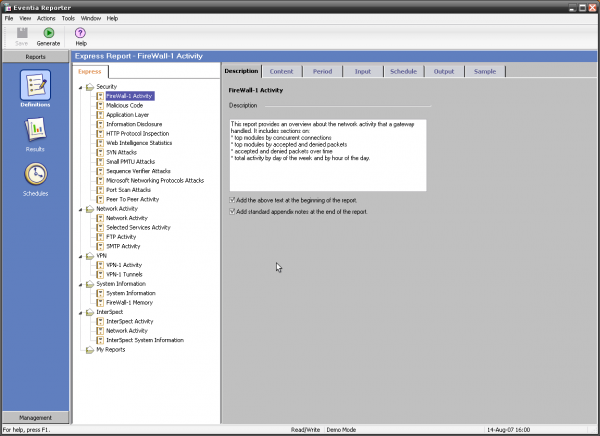Switch to the Sample tab

click(485, 71)
